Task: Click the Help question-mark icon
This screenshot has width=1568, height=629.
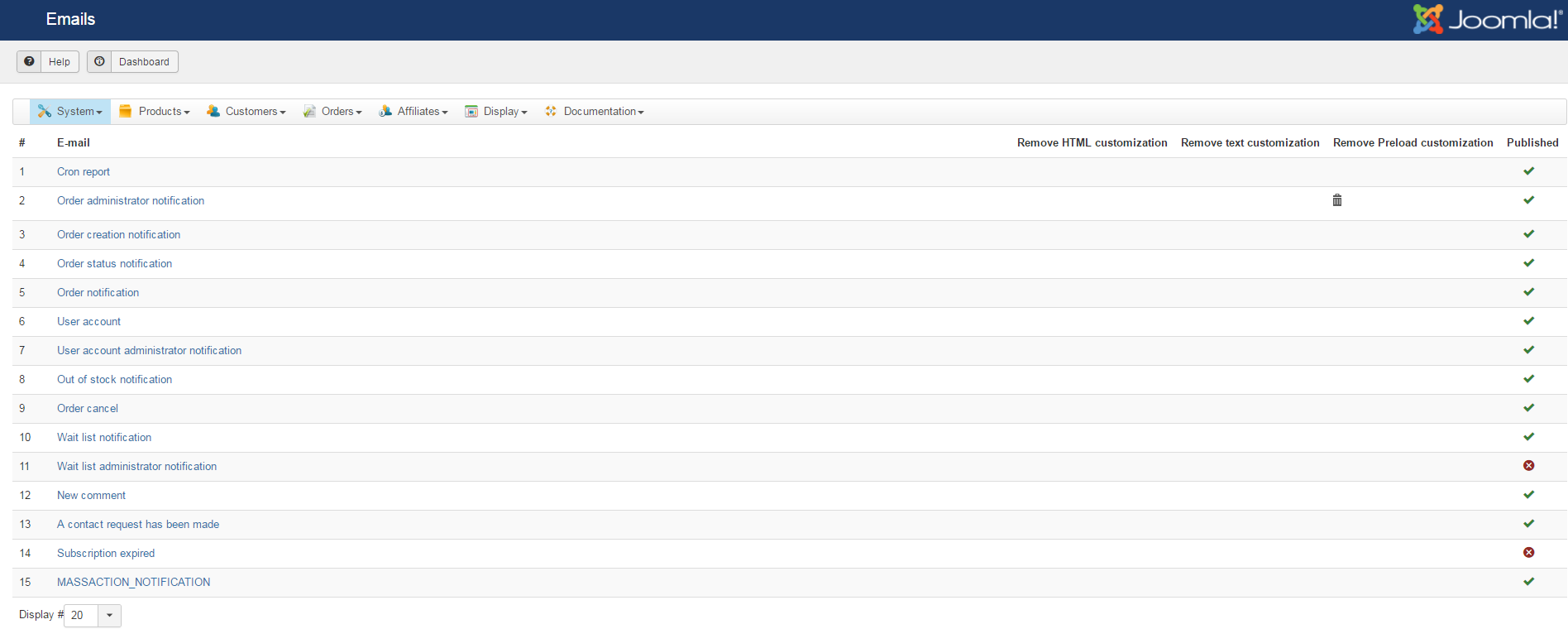Action: 29,61
